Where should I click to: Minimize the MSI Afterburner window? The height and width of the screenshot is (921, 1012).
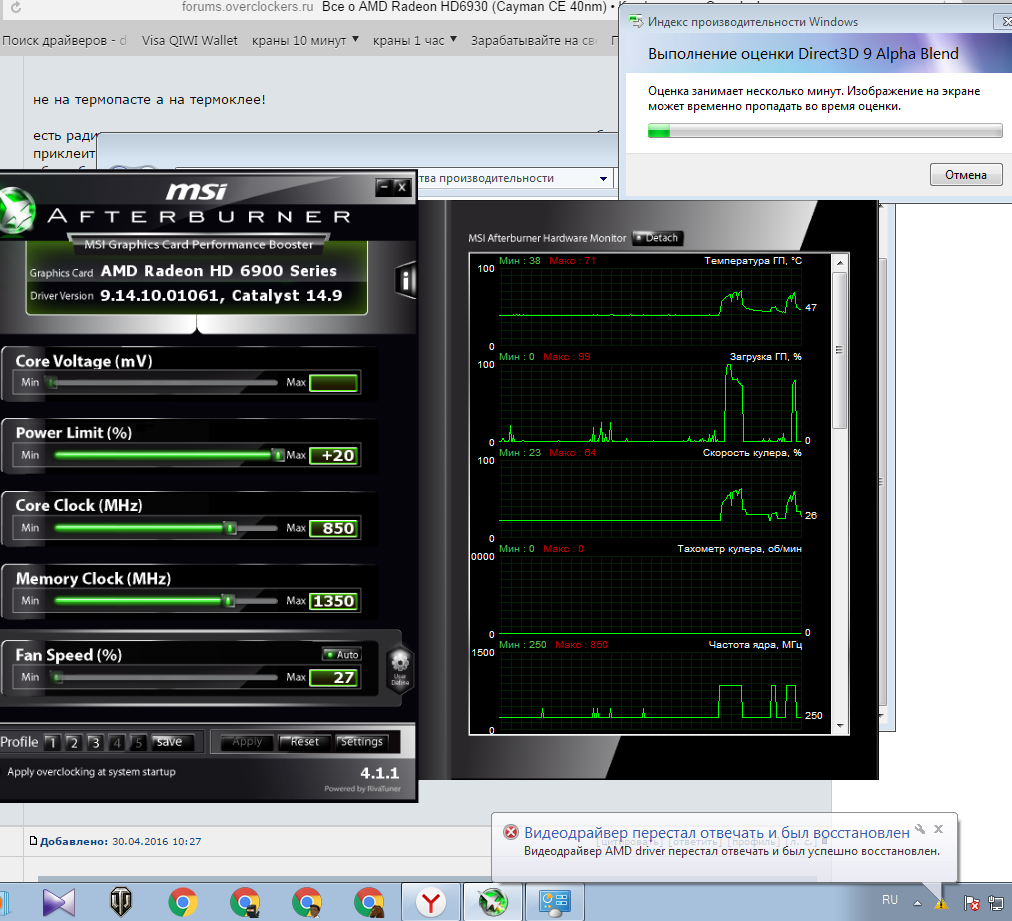384,187
